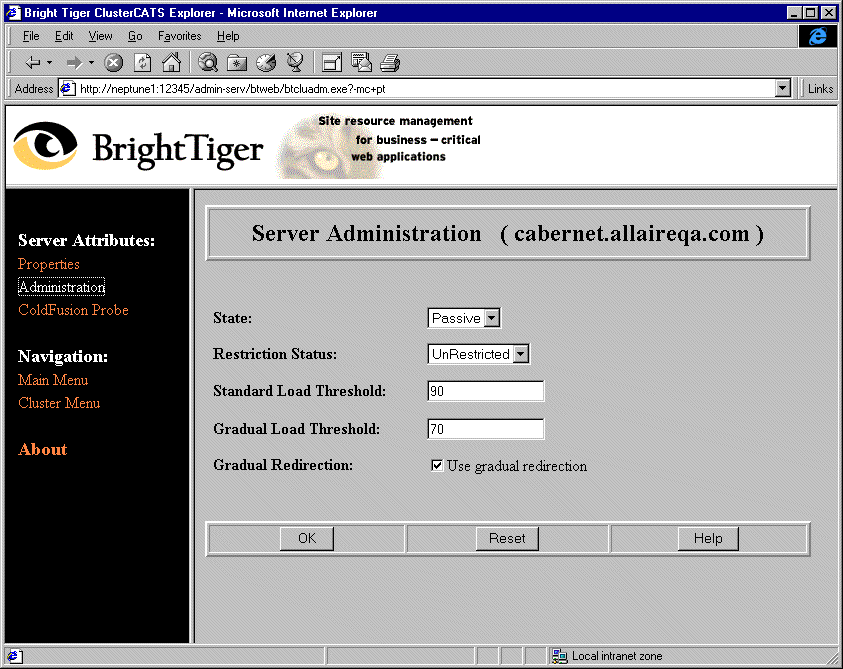Image resolution: width=843 pixels, height=669 pixels.
Task: Open the Restriction Status dropdown
Action: pyautogui.click(x=520, y=354)
